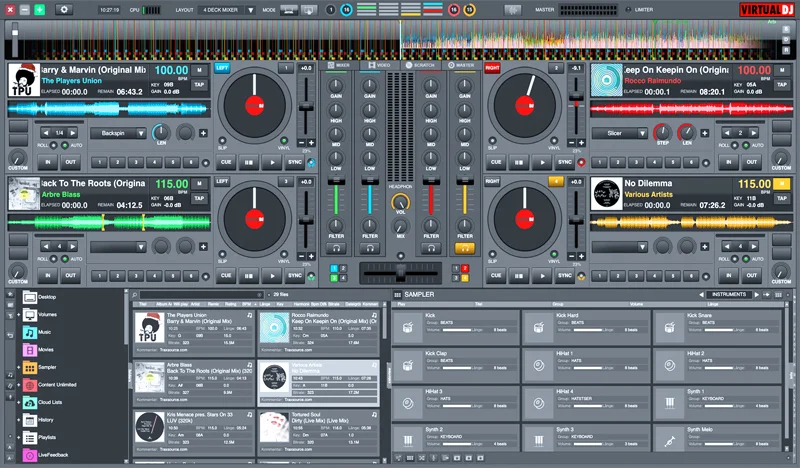
Task: Play deck 1
Action: pos(272,162)
